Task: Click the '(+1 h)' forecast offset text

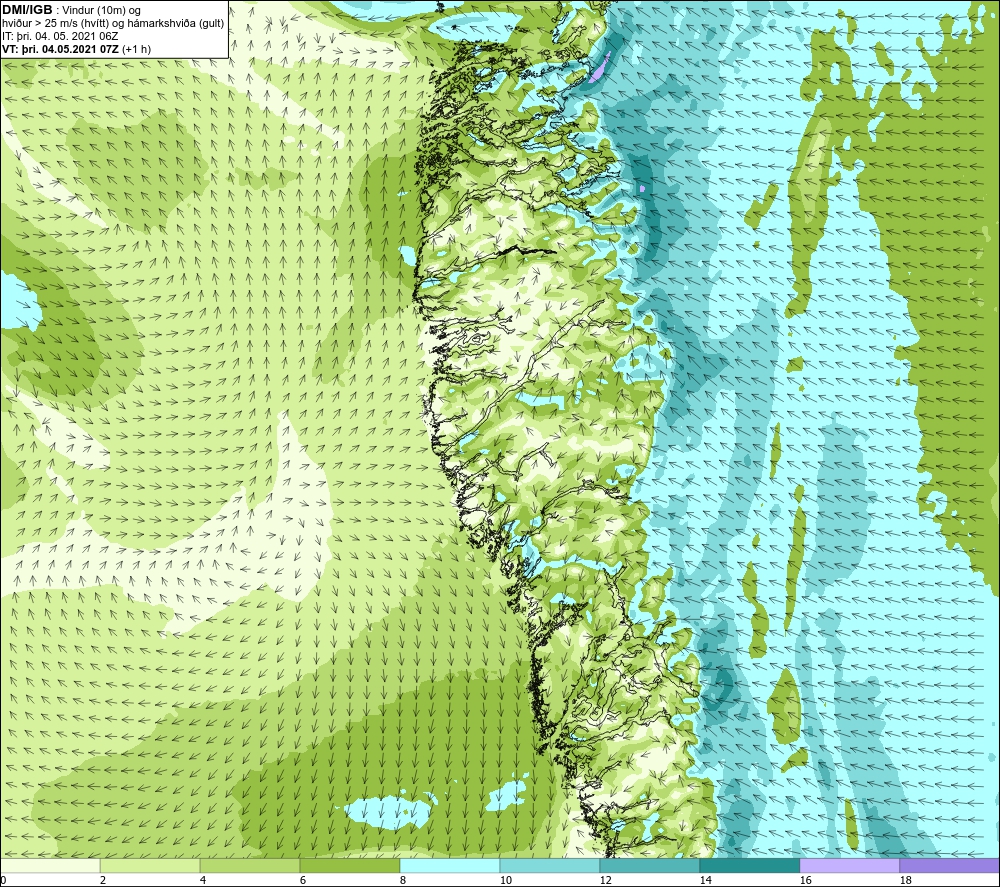Action: 136,49
